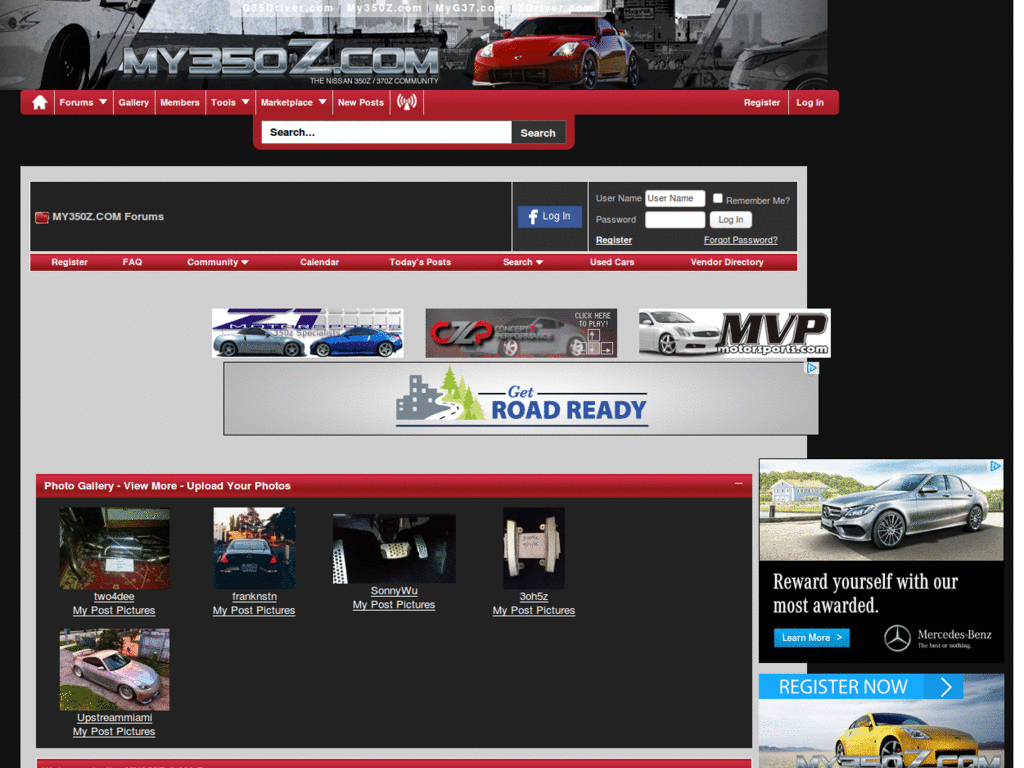
Task: Click the Search button next to the search box
Action: tap(538, 132)
